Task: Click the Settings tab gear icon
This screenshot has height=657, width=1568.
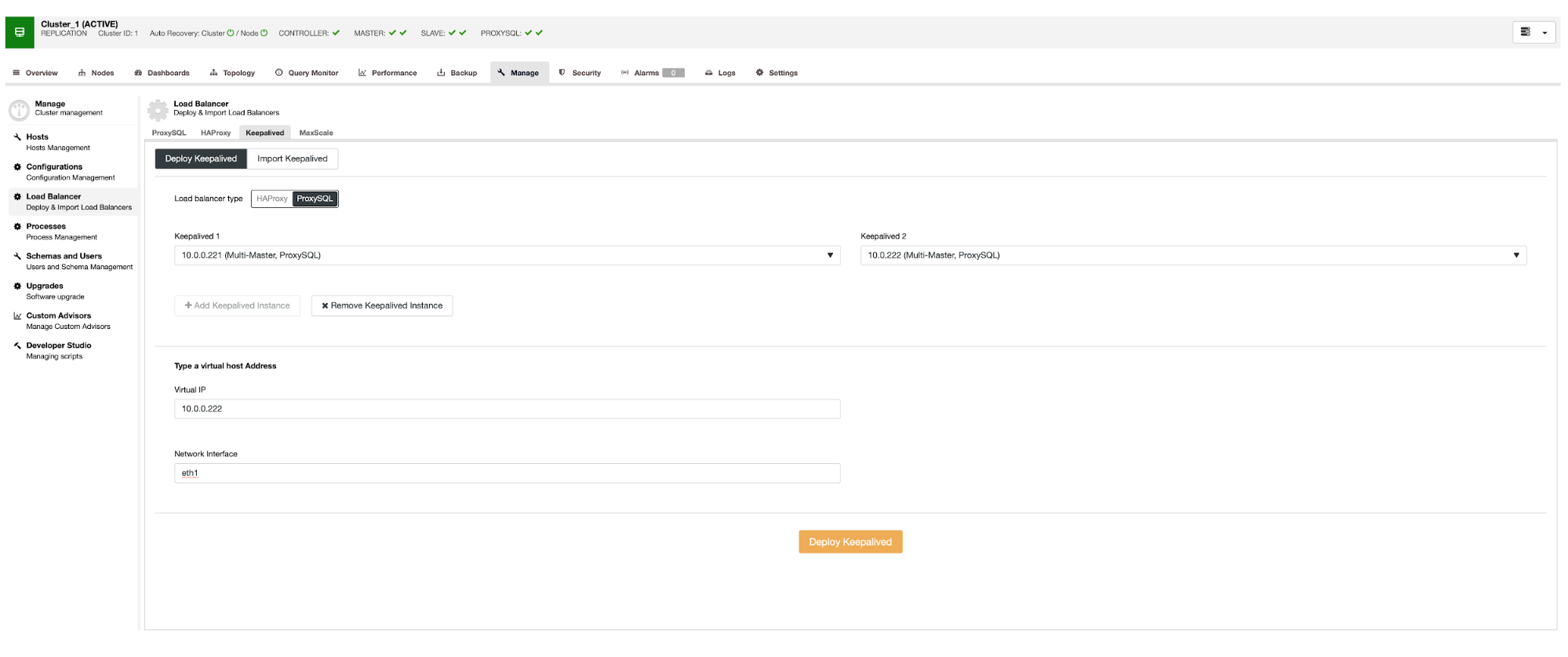Action: (759, 73)
